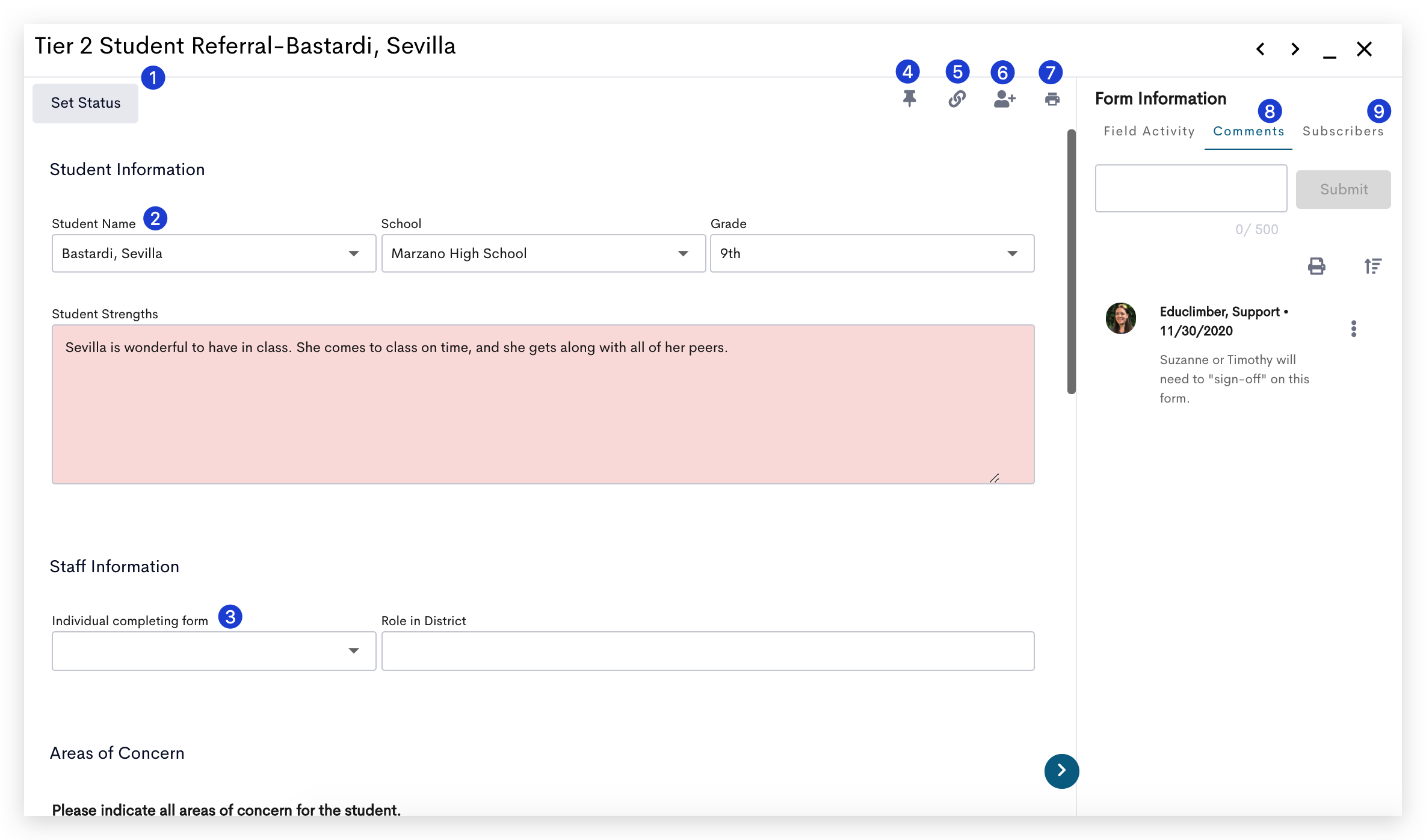Collapse Form Information panel with round chevron button

[1061, 771]
